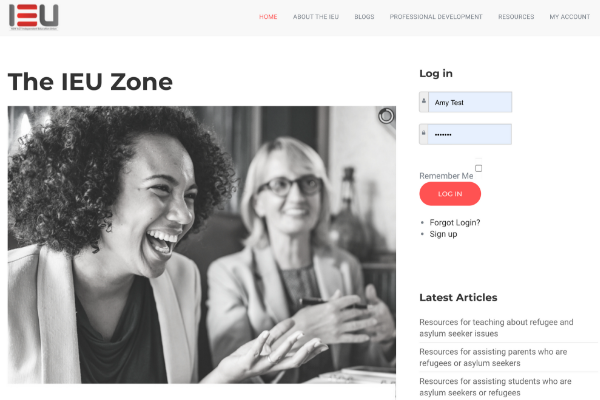Viewport: 600px width, 400px height.
Task: Open the Blogs menu item
Action: pyautogui.click(x=364, y=17)
